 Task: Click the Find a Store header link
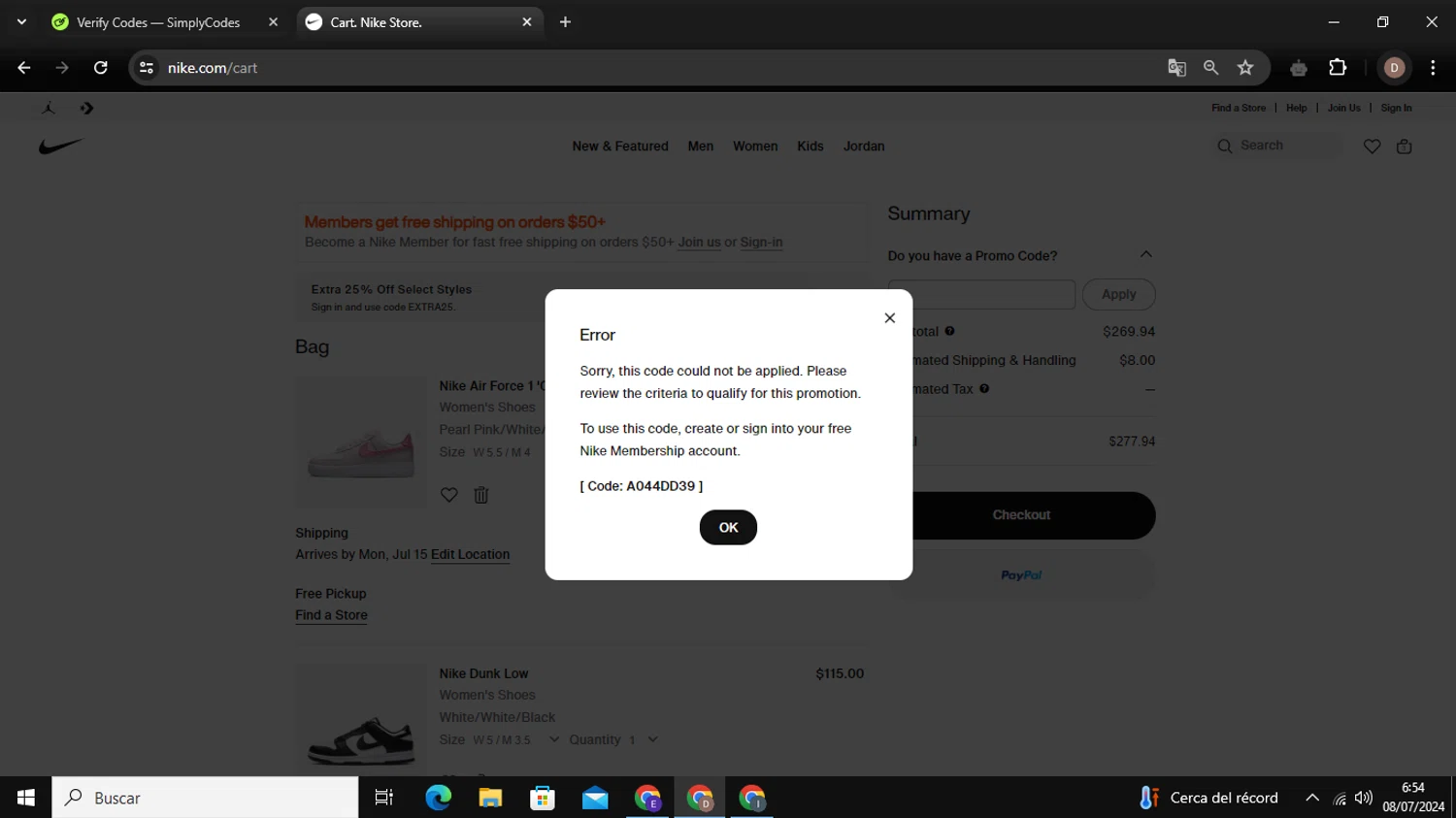[x=1239, y=108]
